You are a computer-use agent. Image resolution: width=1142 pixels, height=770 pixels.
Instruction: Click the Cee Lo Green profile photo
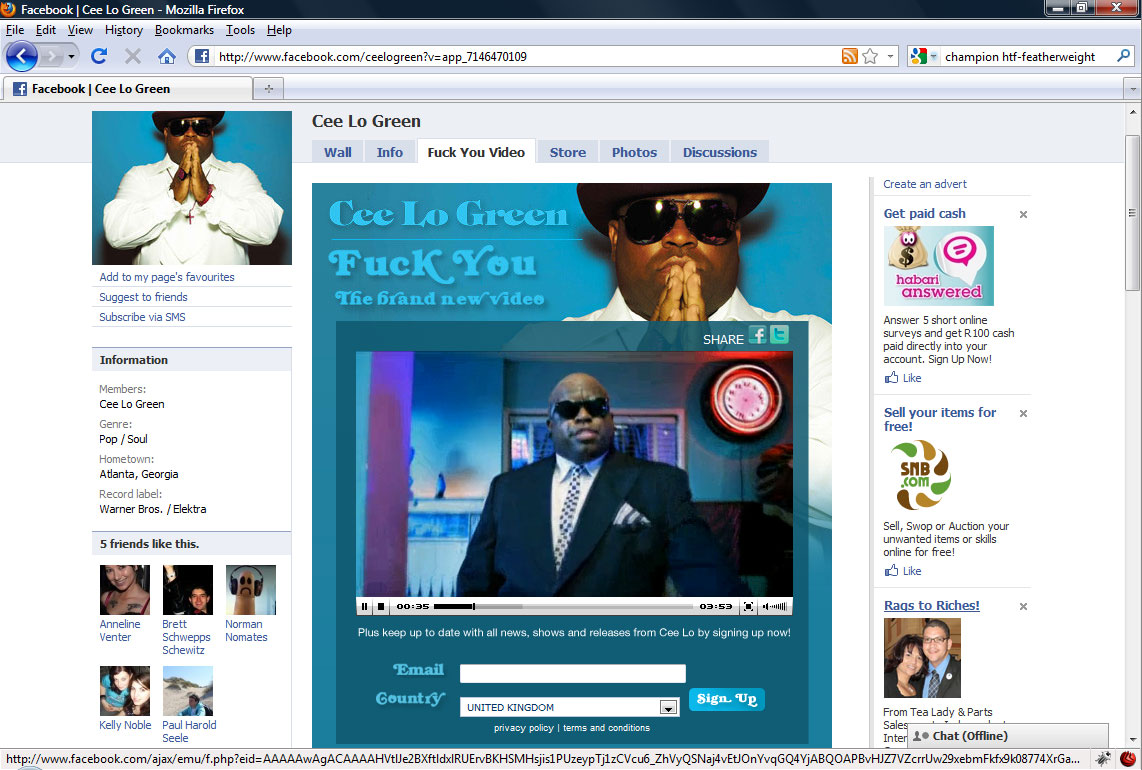192,188
